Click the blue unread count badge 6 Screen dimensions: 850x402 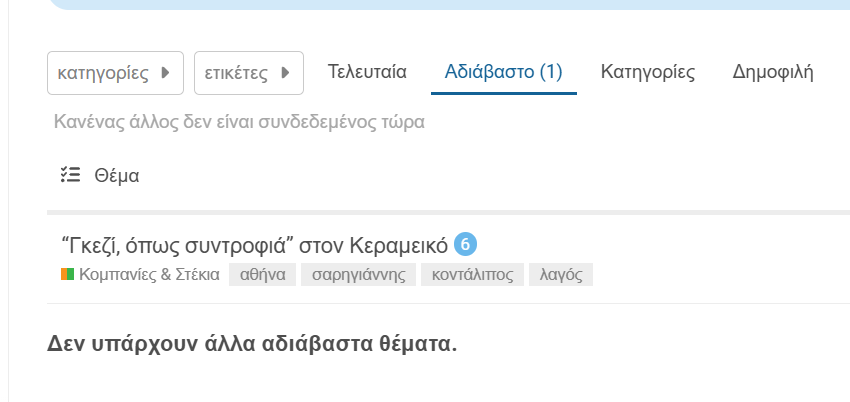pyautogui.click(x=465, y=244)
